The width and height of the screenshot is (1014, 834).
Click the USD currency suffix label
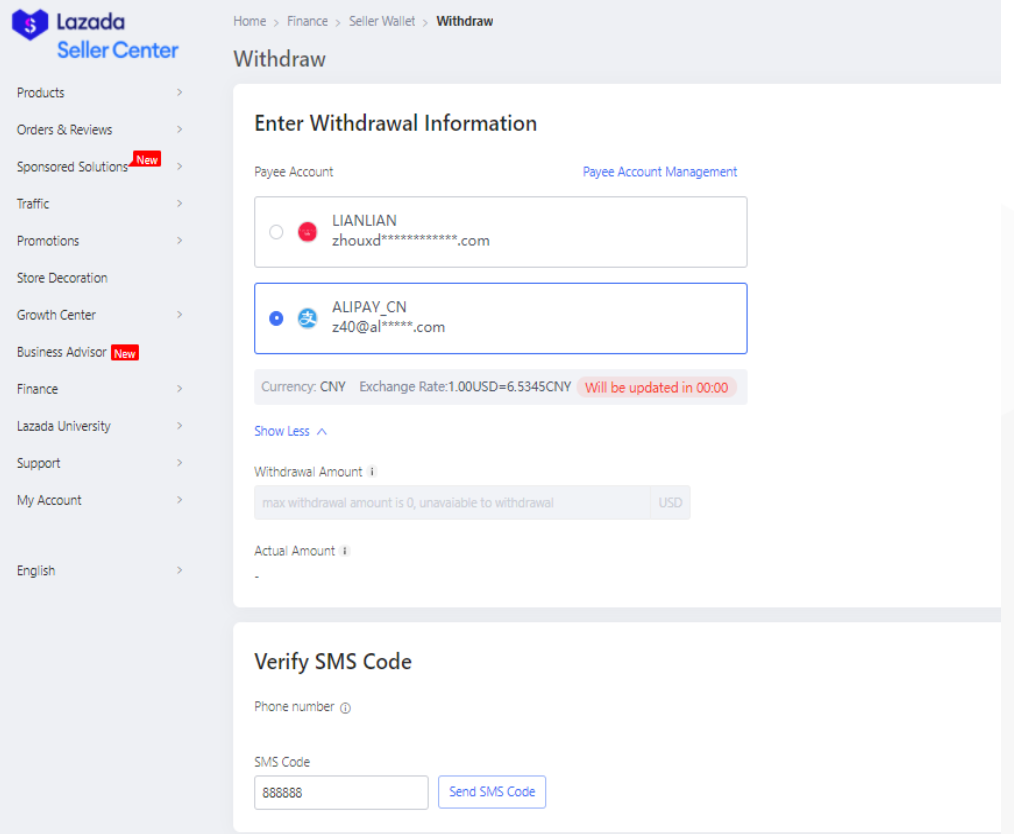[x=671, y=502]
